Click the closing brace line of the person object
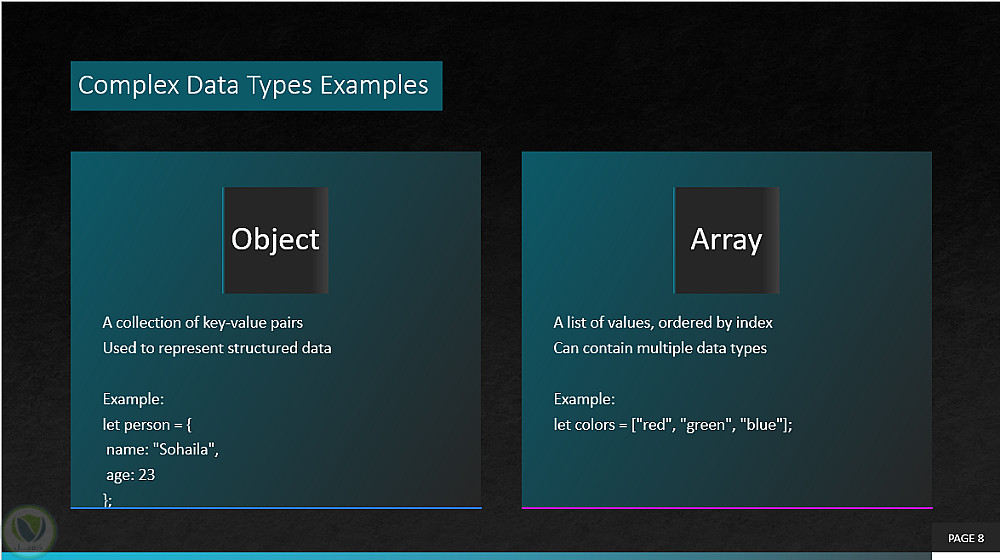Image resolution: width=1000 pixels, height=560 pixels. [x=107, y=498]
